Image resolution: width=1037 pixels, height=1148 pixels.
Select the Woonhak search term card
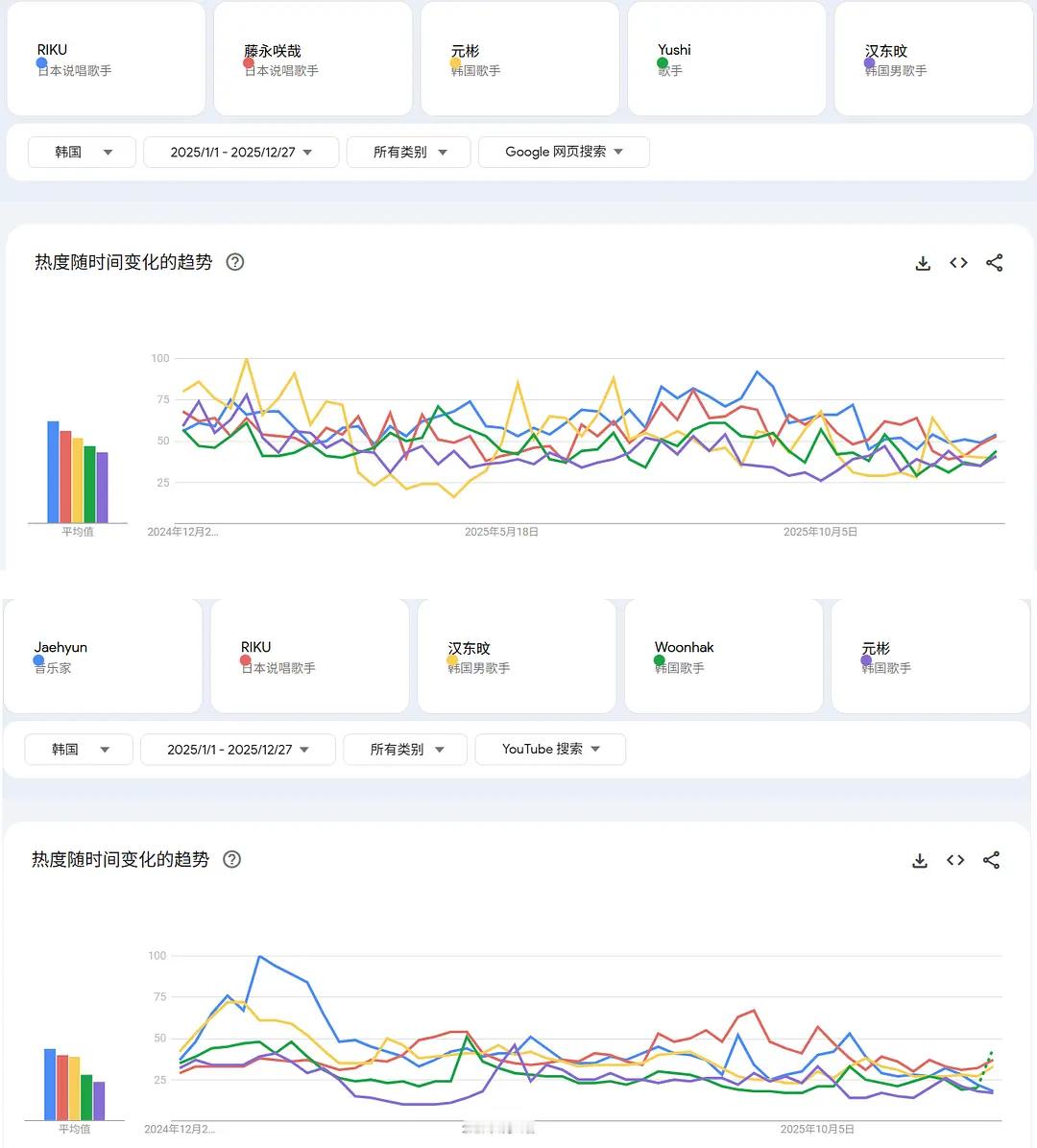pos(724,656)
